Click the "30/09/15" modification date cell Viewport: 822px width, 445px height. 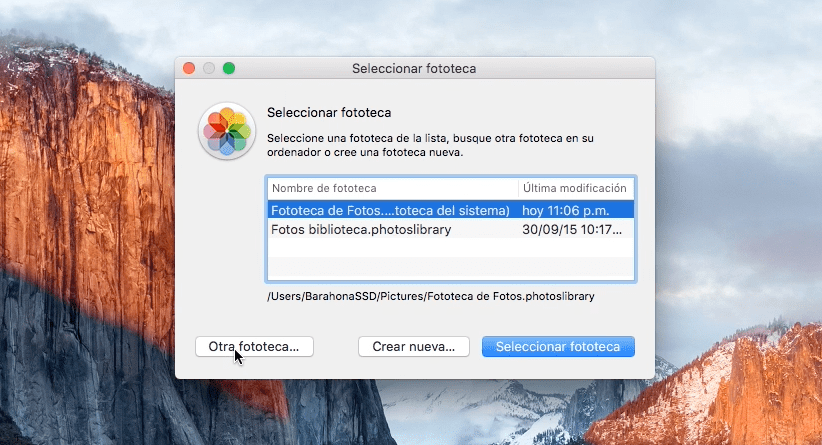click(574, 229)
